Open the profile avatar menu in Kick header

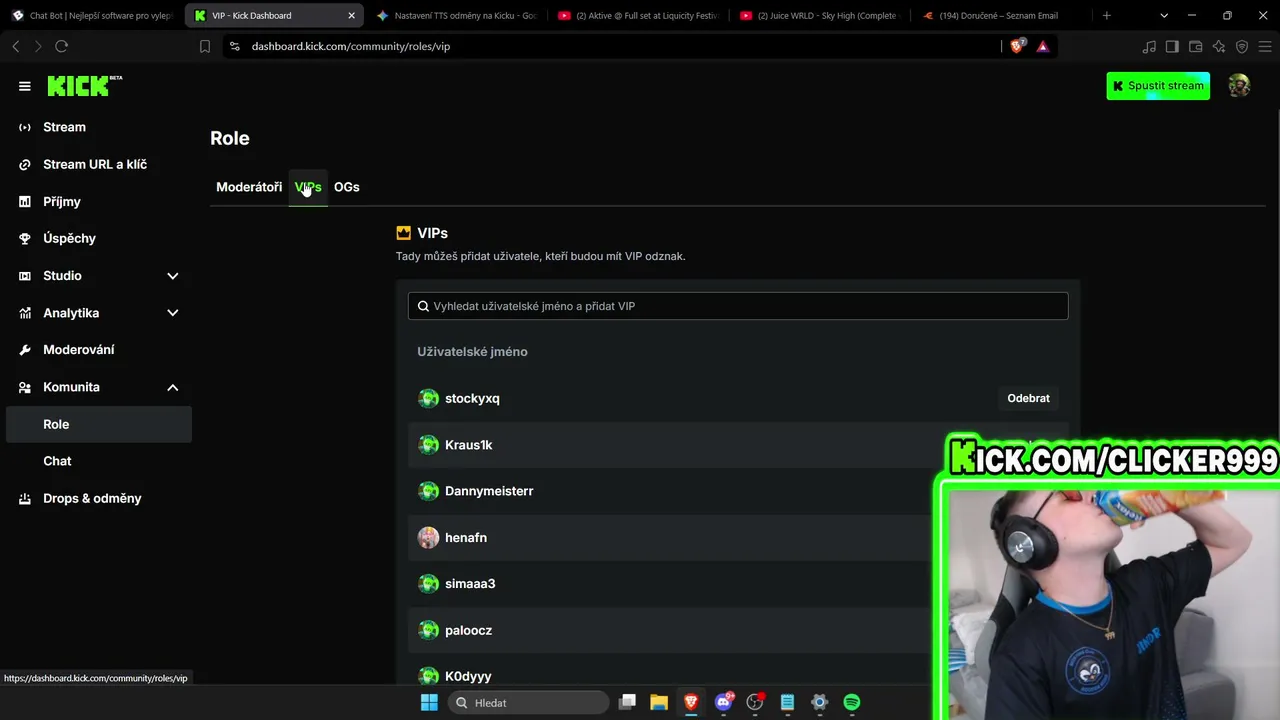(1239, 86)
